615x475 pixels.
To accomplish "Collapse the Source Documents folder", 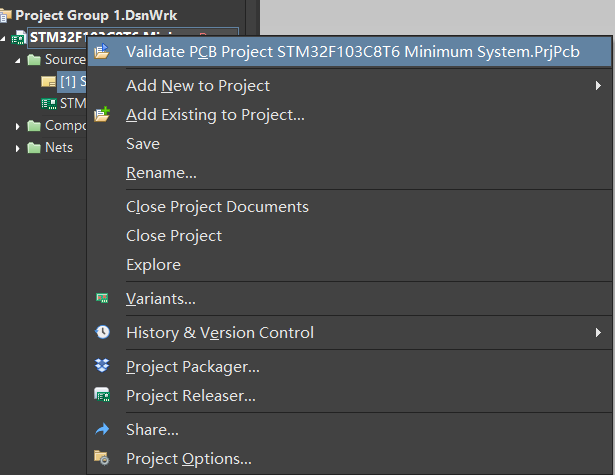I will 18,60.
